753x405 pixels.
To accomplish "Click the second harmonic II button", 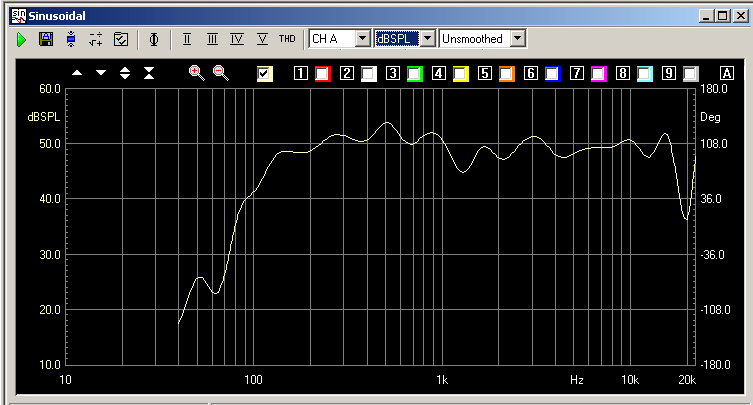I will [x=187, y=39].
